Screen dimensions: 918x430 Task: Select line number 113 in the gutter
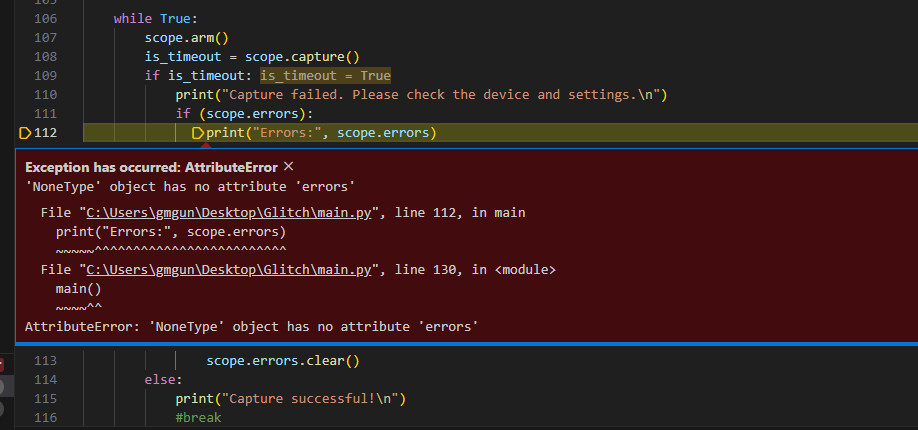pos(46,361)
